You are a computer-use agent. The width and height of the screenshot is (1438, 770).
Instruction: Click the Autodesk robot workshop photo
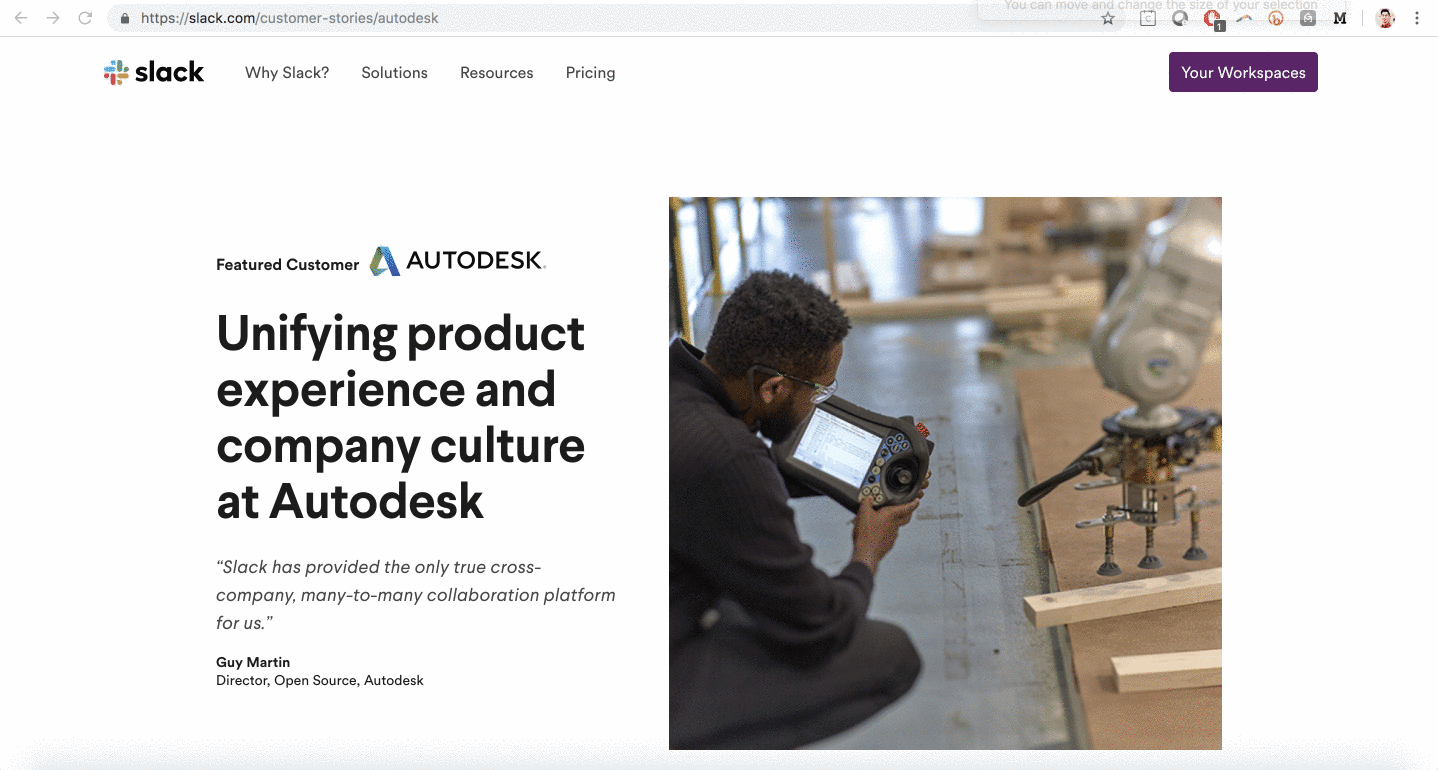pyautogui.click(x=945, y=473)
